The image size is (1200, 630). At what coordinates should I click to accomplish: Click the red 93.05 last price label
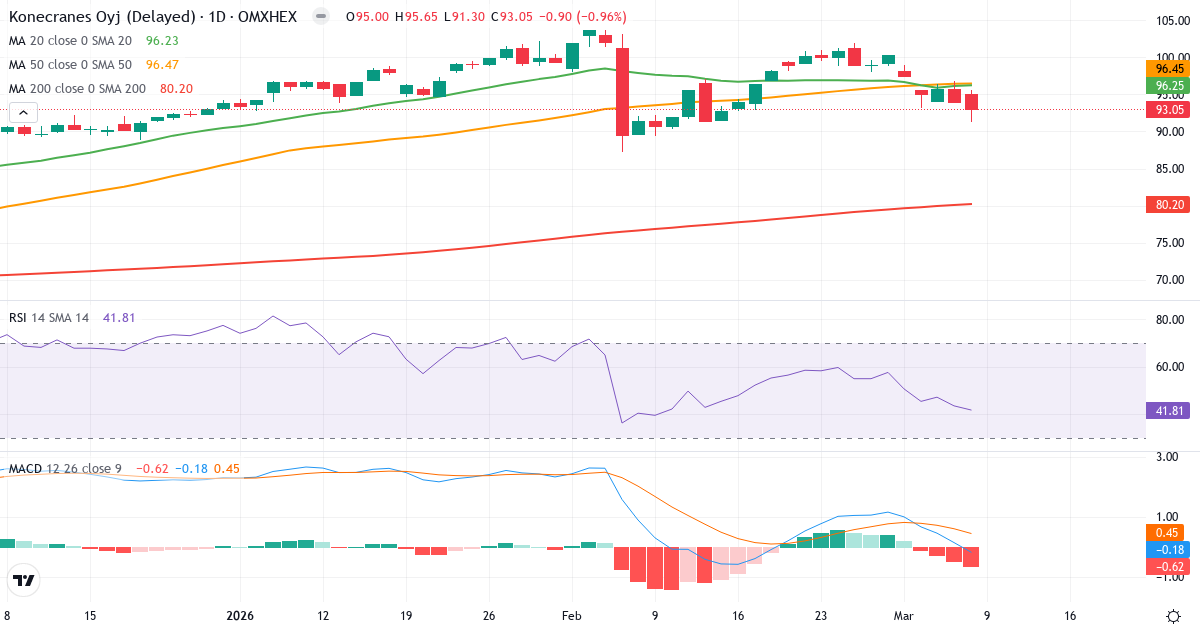[x=1168, y=110]
